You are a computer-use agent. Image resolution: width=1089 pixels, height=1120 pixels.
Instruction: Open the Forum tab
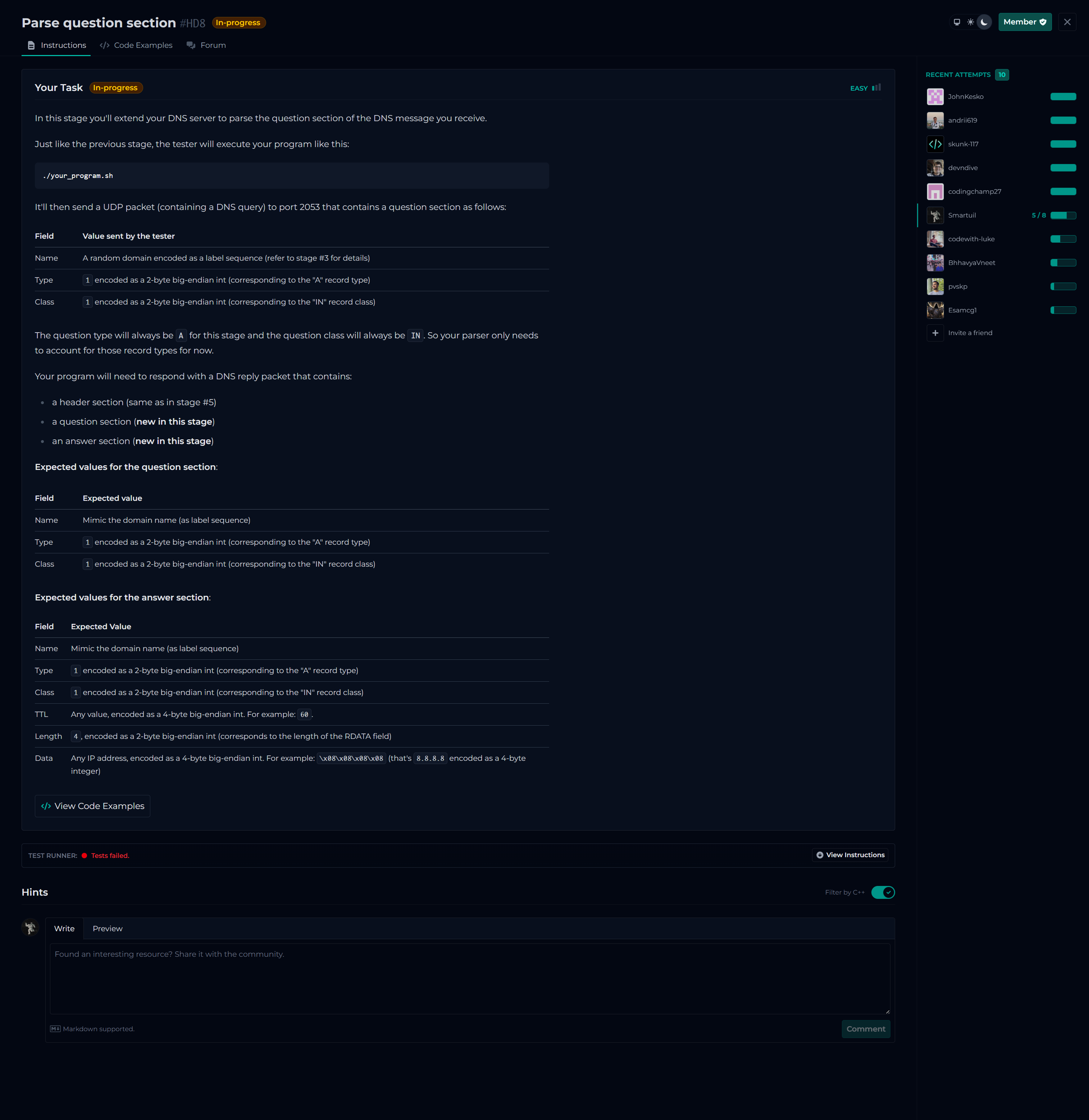(206, 45)
